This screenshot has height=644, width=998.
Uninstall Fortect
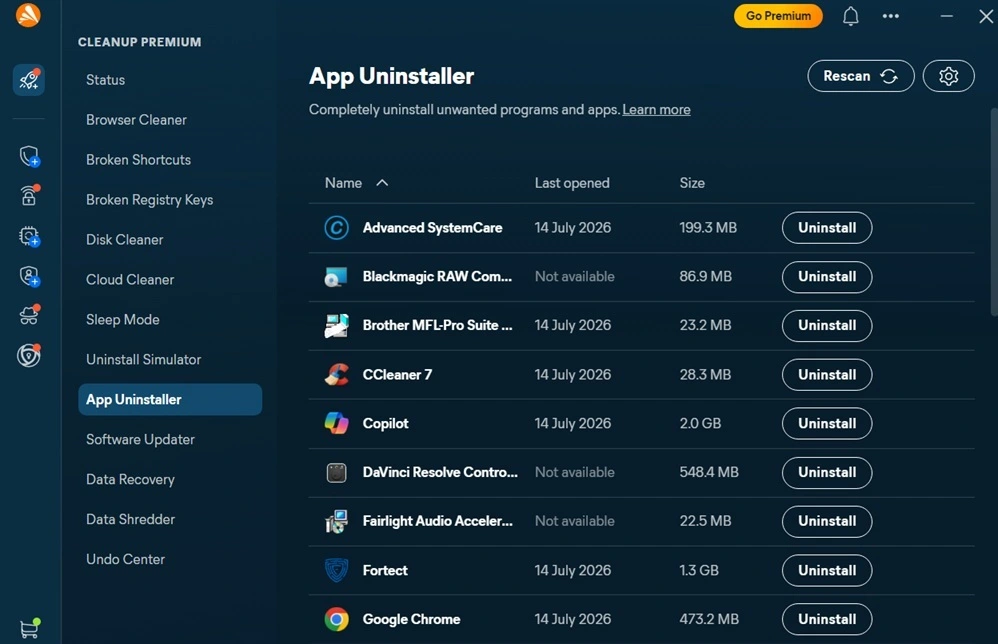click(827, 571)
